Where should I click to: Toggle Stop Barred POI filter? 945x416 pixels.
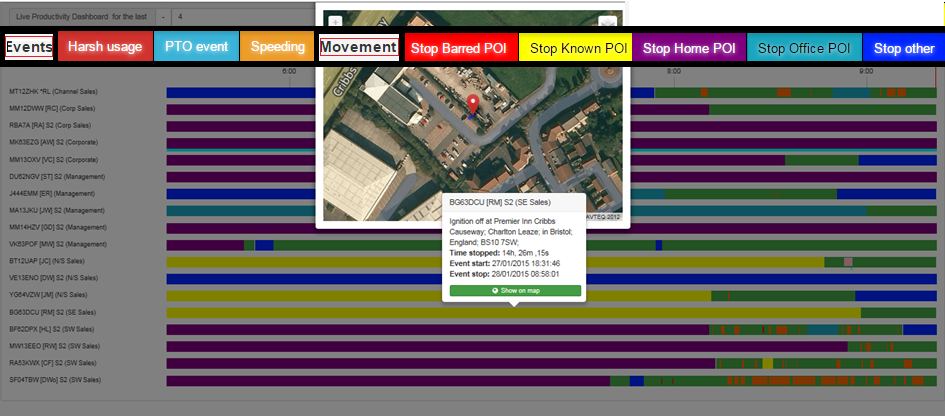[460, 48]
